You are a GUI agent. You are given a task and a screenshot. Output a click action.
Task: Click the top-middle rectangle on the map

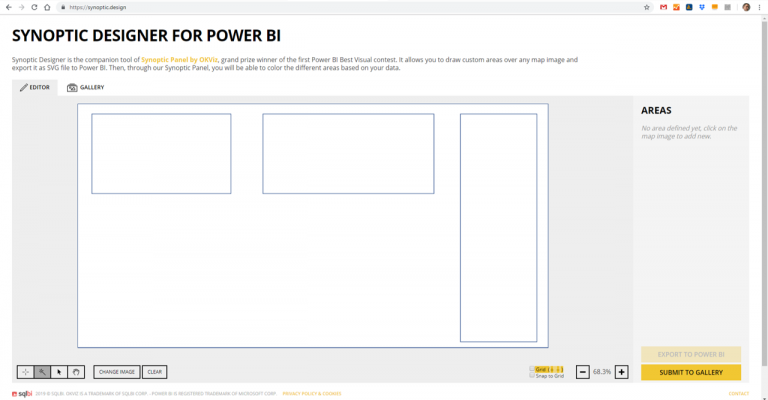coord(348,154)
